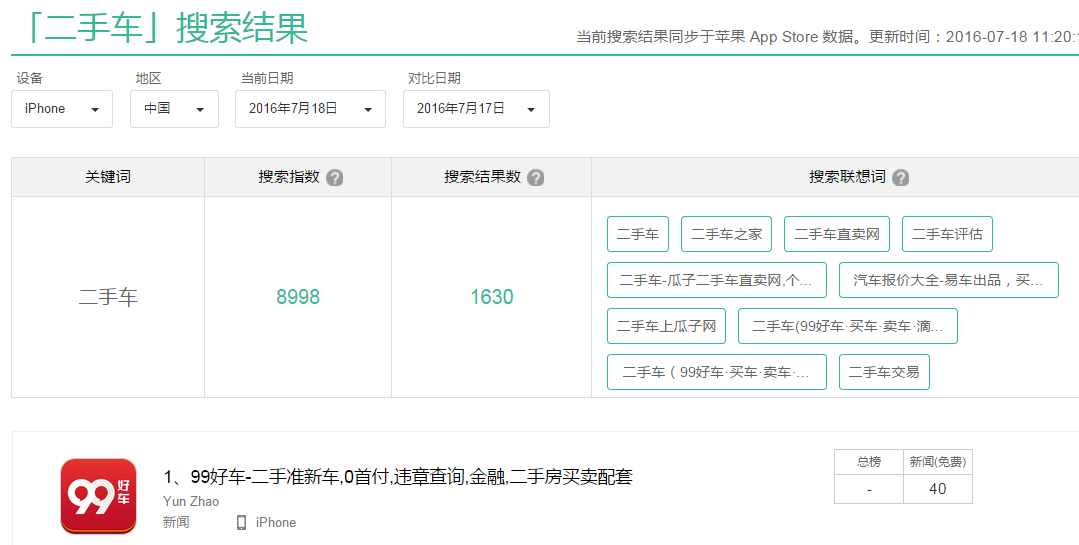
Task: Click search result count 1630
Action: [491, 297]
